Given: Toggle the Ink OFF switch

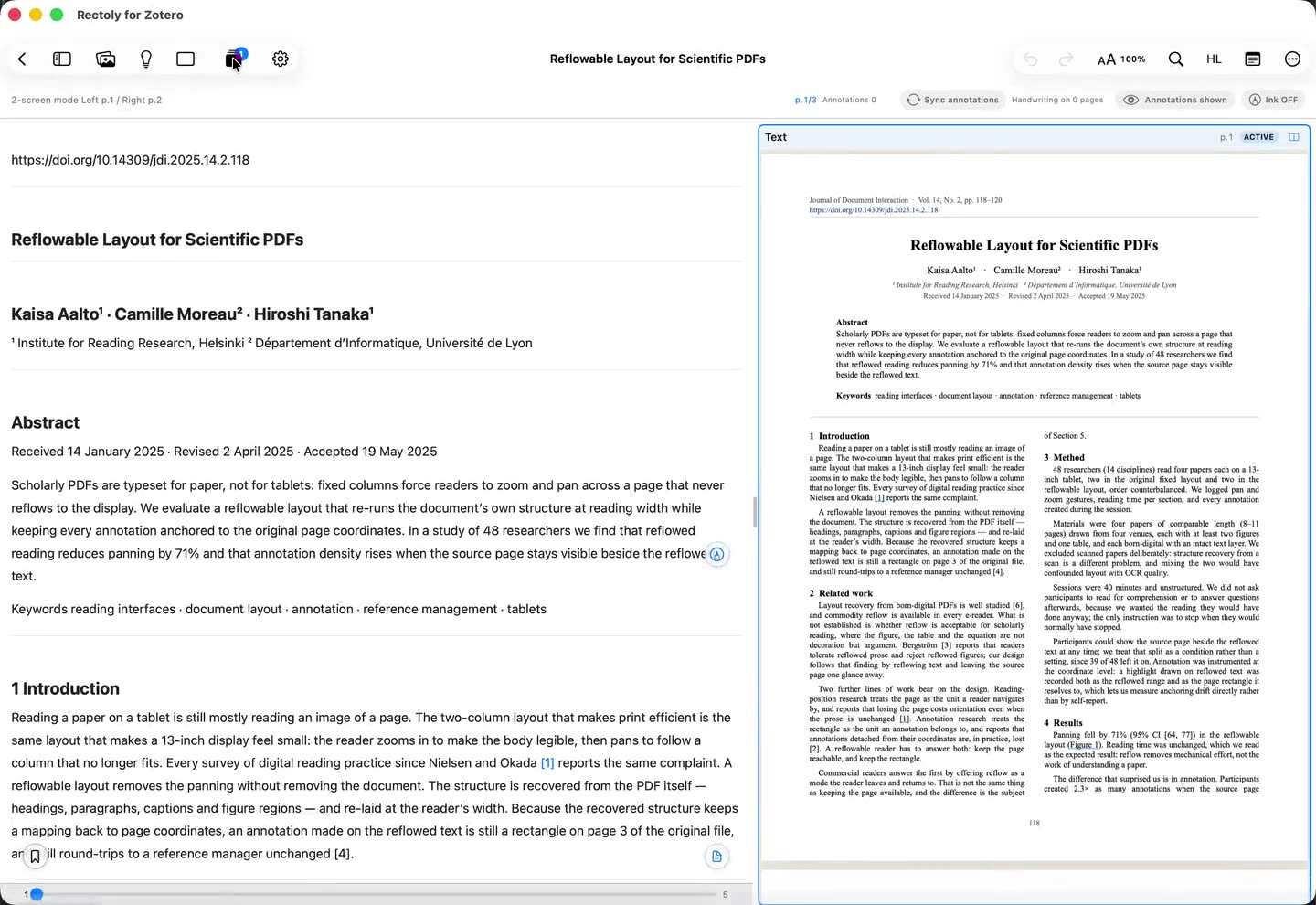Looking at the screenshot, I should pos(1273,100).
